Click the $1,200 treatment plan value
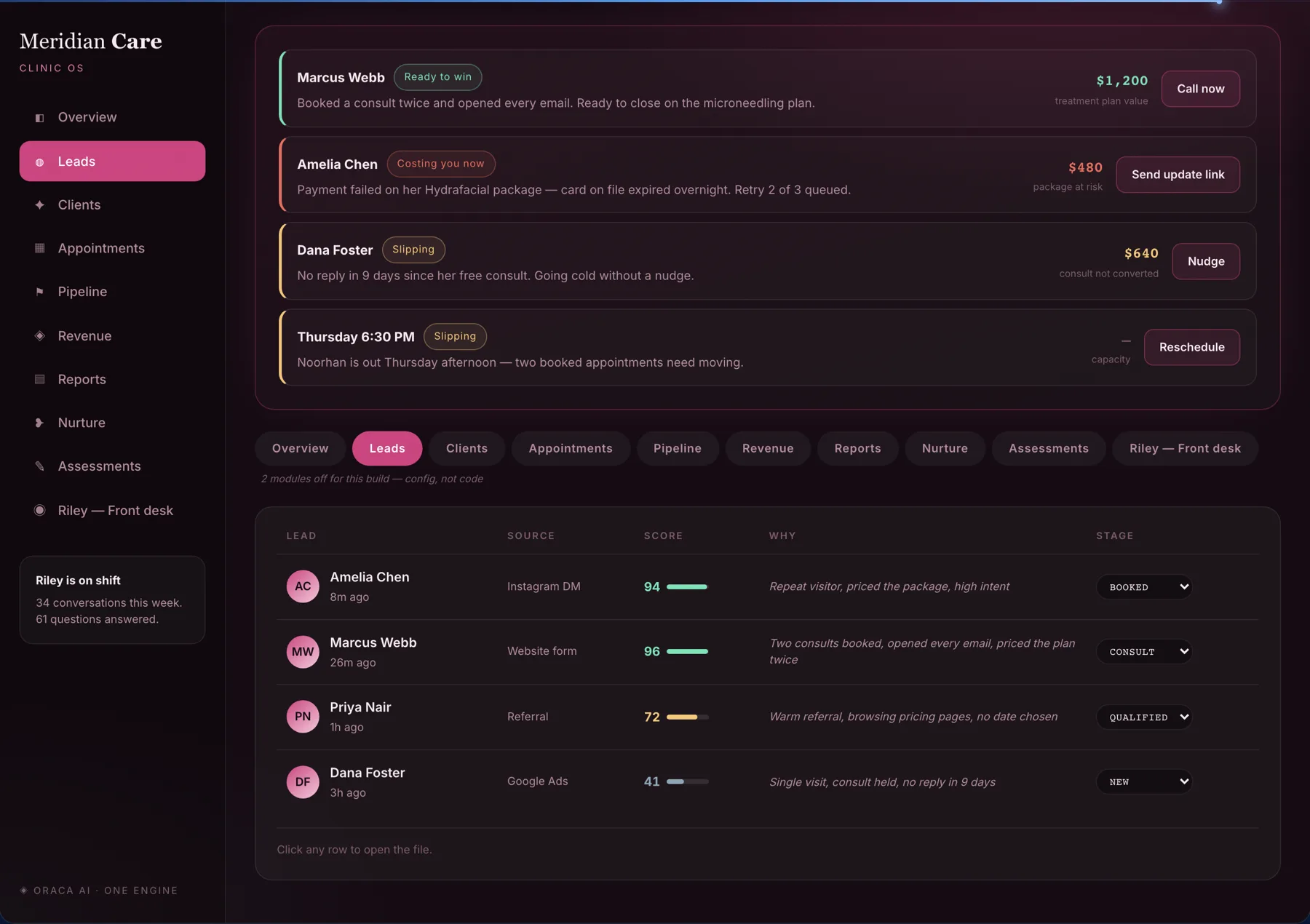The height and width of the screenshot is (924, 1310). point(1122,81)
